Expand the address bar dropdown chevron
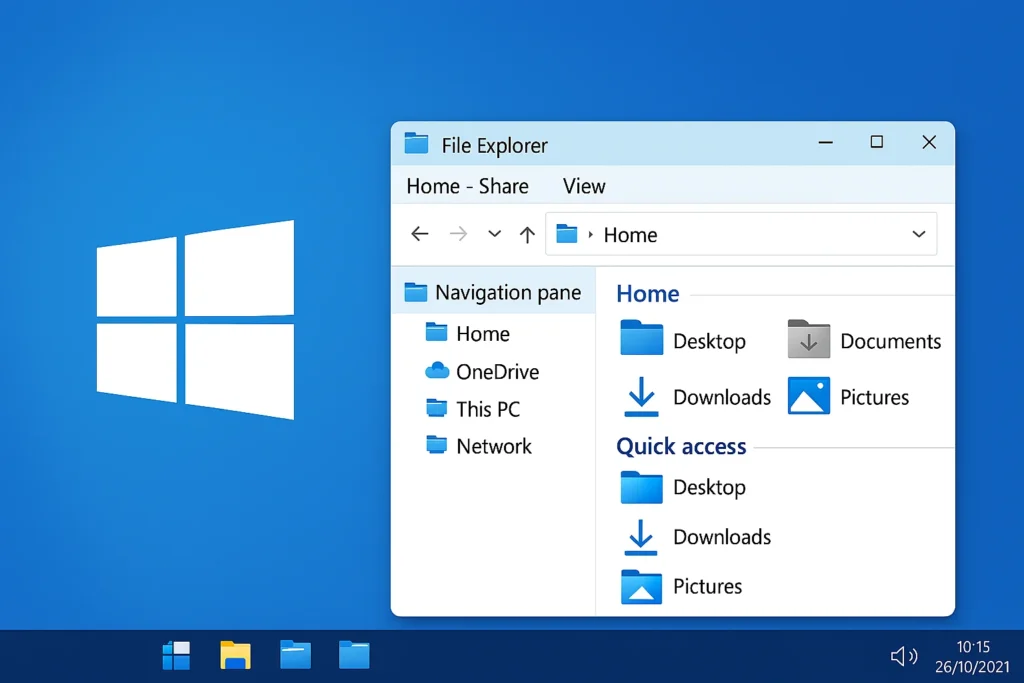This screenshot has width=1024, height=683. point(919,234)
